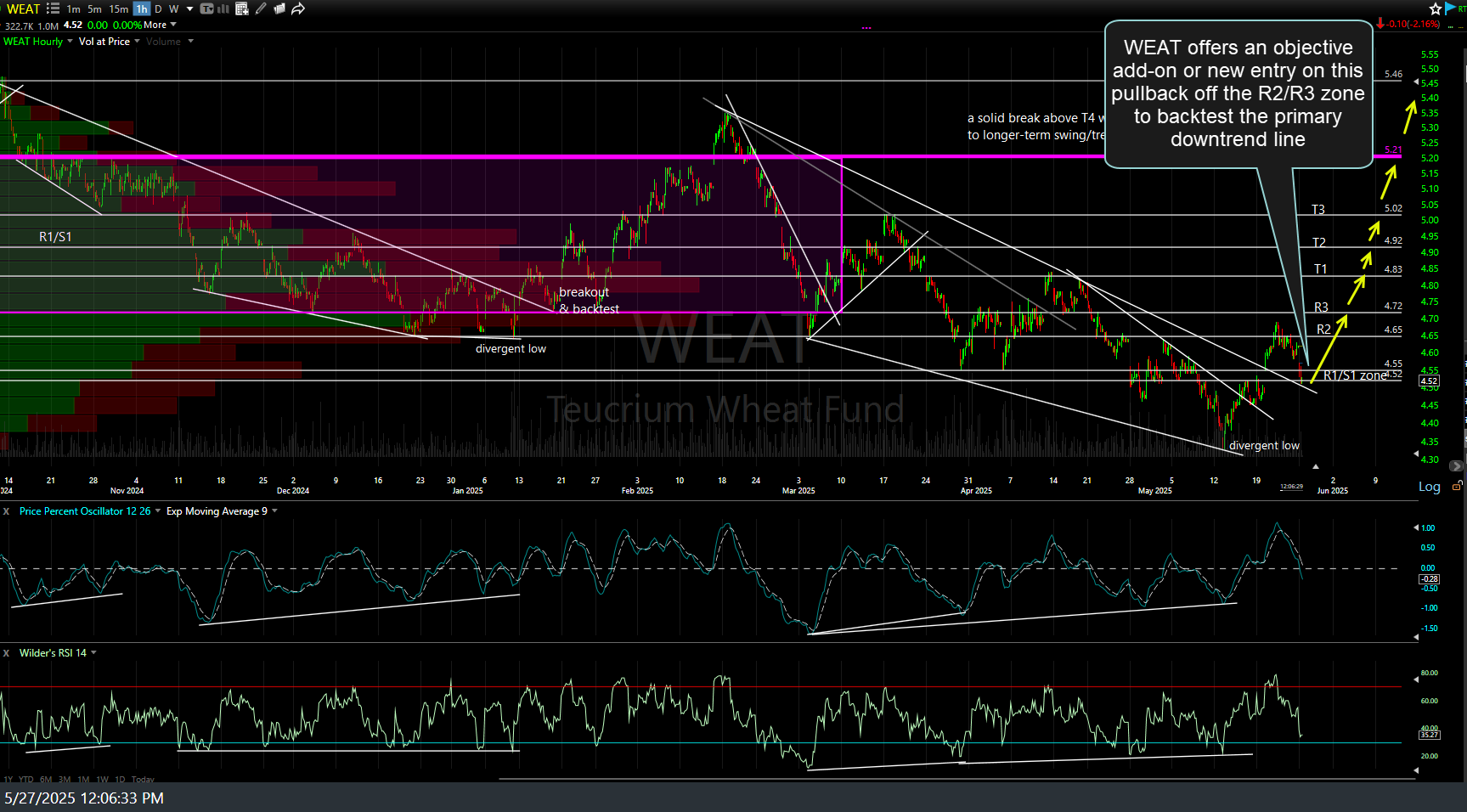The image size is (1467, 812).
Task: Select the T2 target label
Action: (1319, 243)
